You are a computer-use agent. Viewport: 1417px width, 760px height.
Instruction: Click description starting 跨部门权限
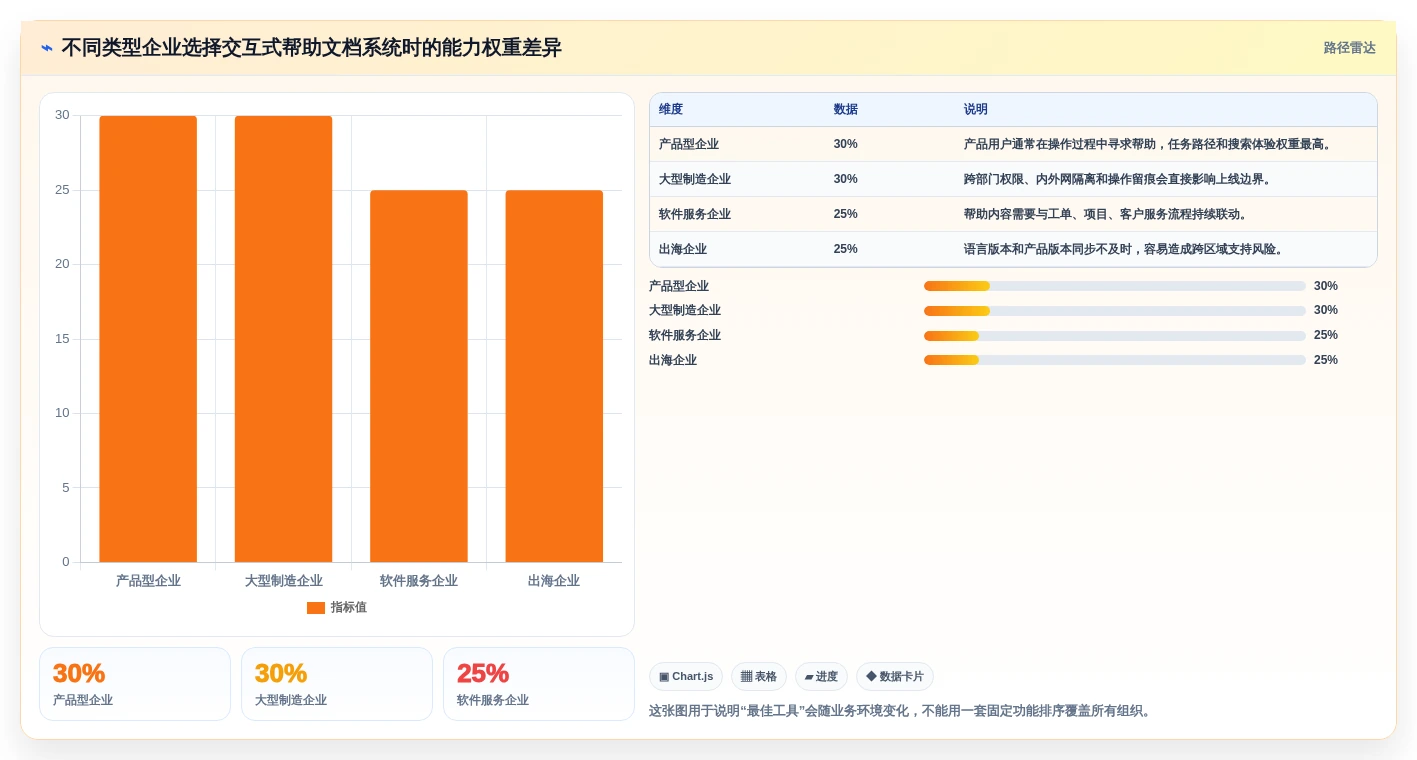(1120, 179)
